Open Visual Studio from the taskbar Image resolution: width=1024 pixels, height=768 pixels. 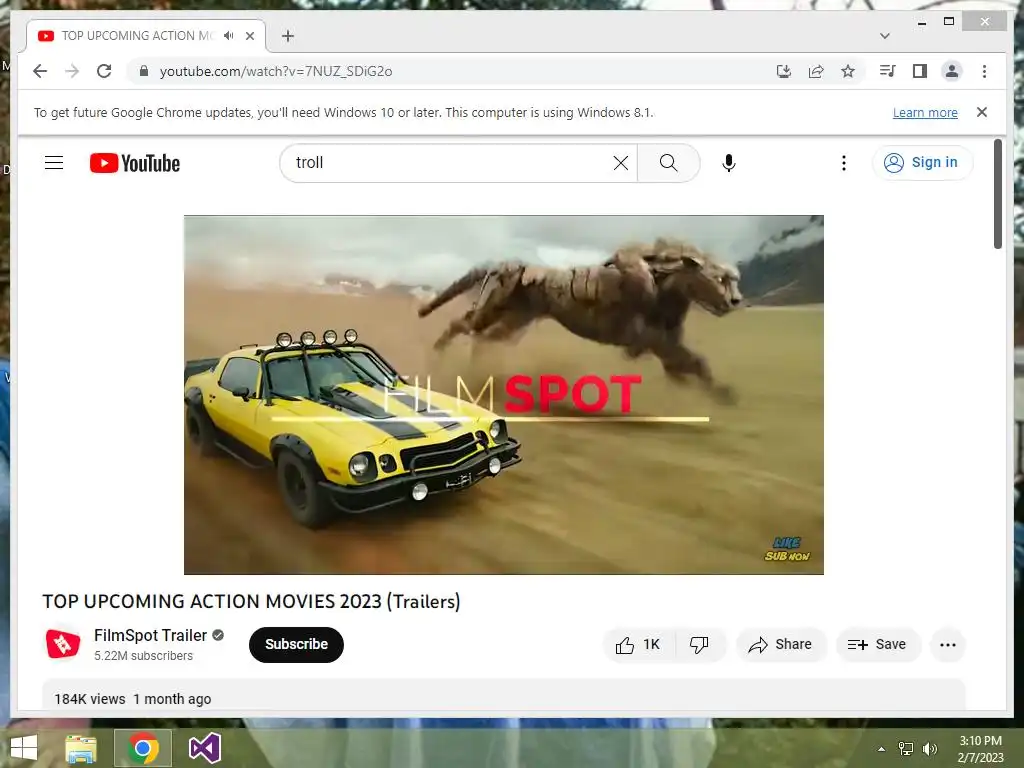click(204, 748)
